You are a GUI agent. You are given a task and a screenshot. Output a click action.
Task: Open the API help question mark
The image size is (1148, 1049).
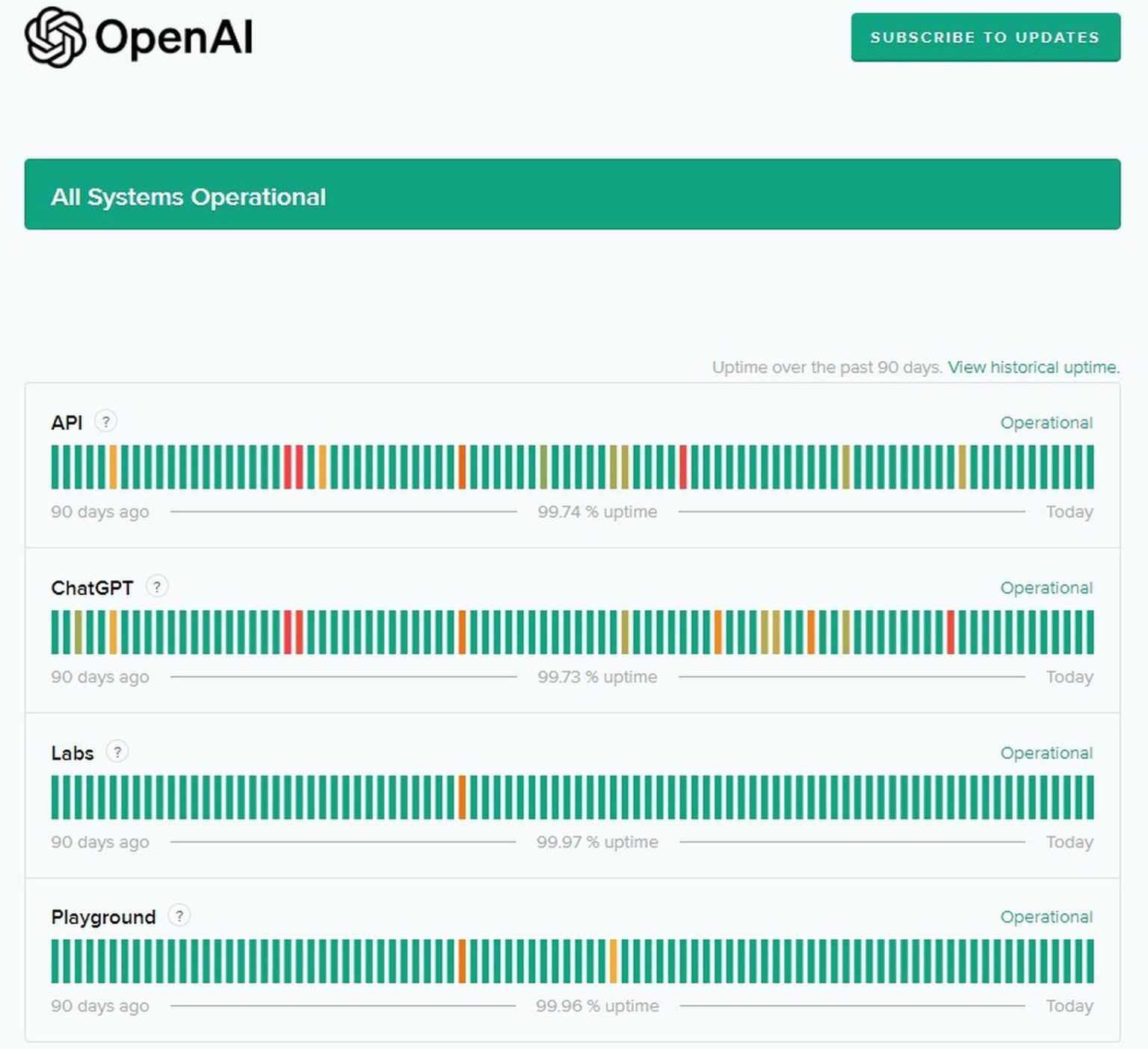[x=105, y=422]
